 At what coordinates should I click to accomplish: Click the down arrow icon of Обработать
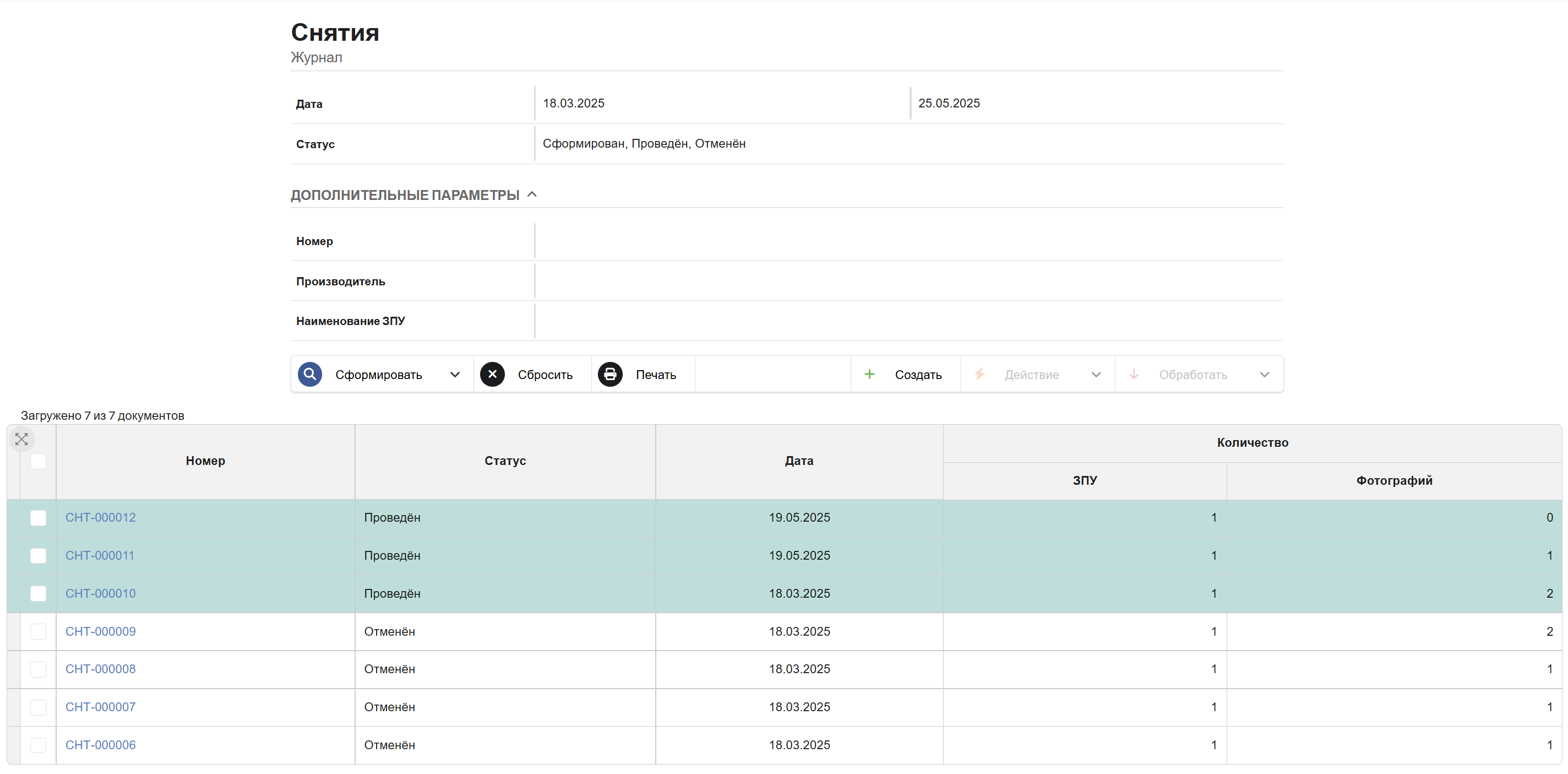1134,374
